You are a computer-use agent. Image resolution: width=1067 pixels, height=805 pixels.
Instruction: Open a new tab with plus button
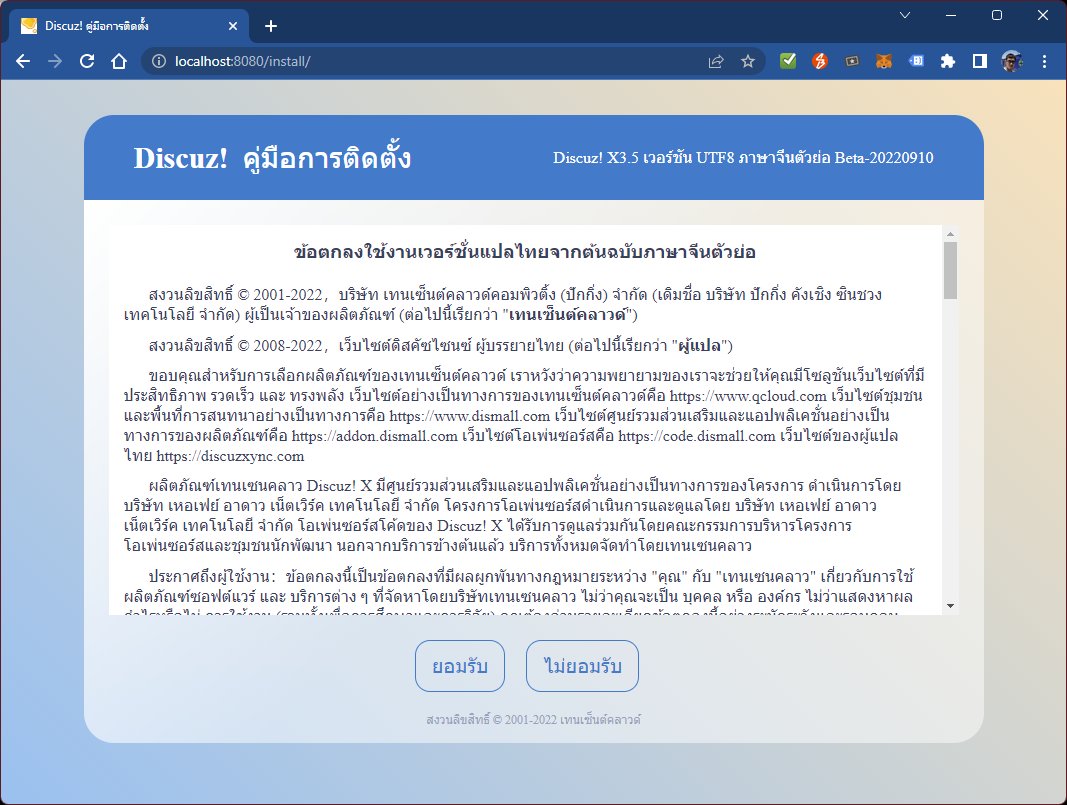tap(271, 26)
